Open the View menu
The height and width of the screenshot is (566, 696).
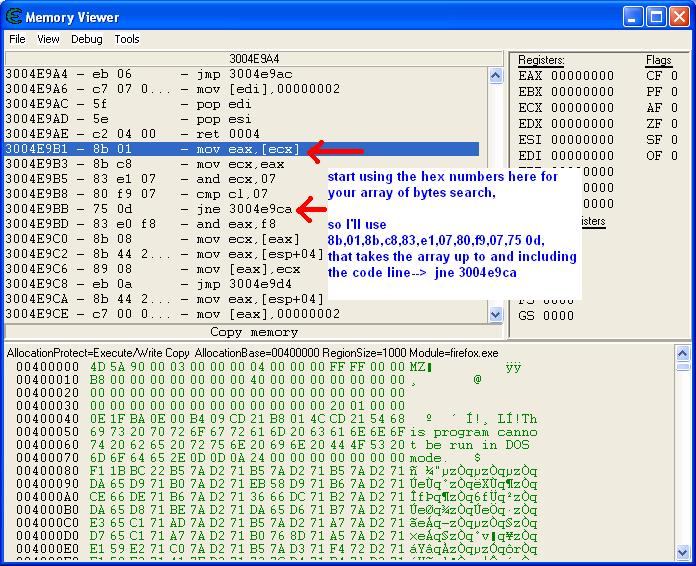pos(48,39)
